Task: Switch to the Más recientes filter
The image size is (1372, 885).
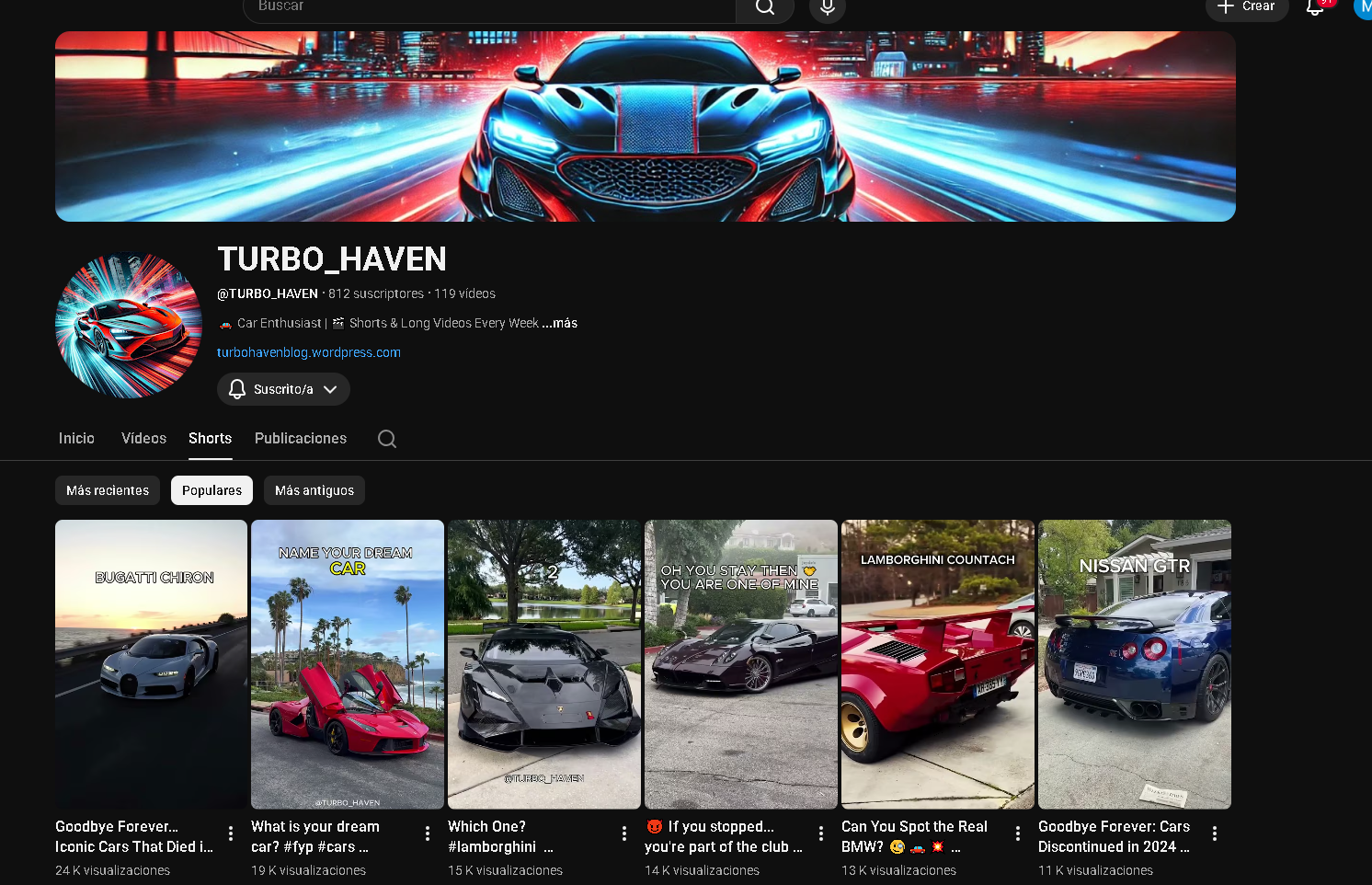Action: (x=107, y=490)
